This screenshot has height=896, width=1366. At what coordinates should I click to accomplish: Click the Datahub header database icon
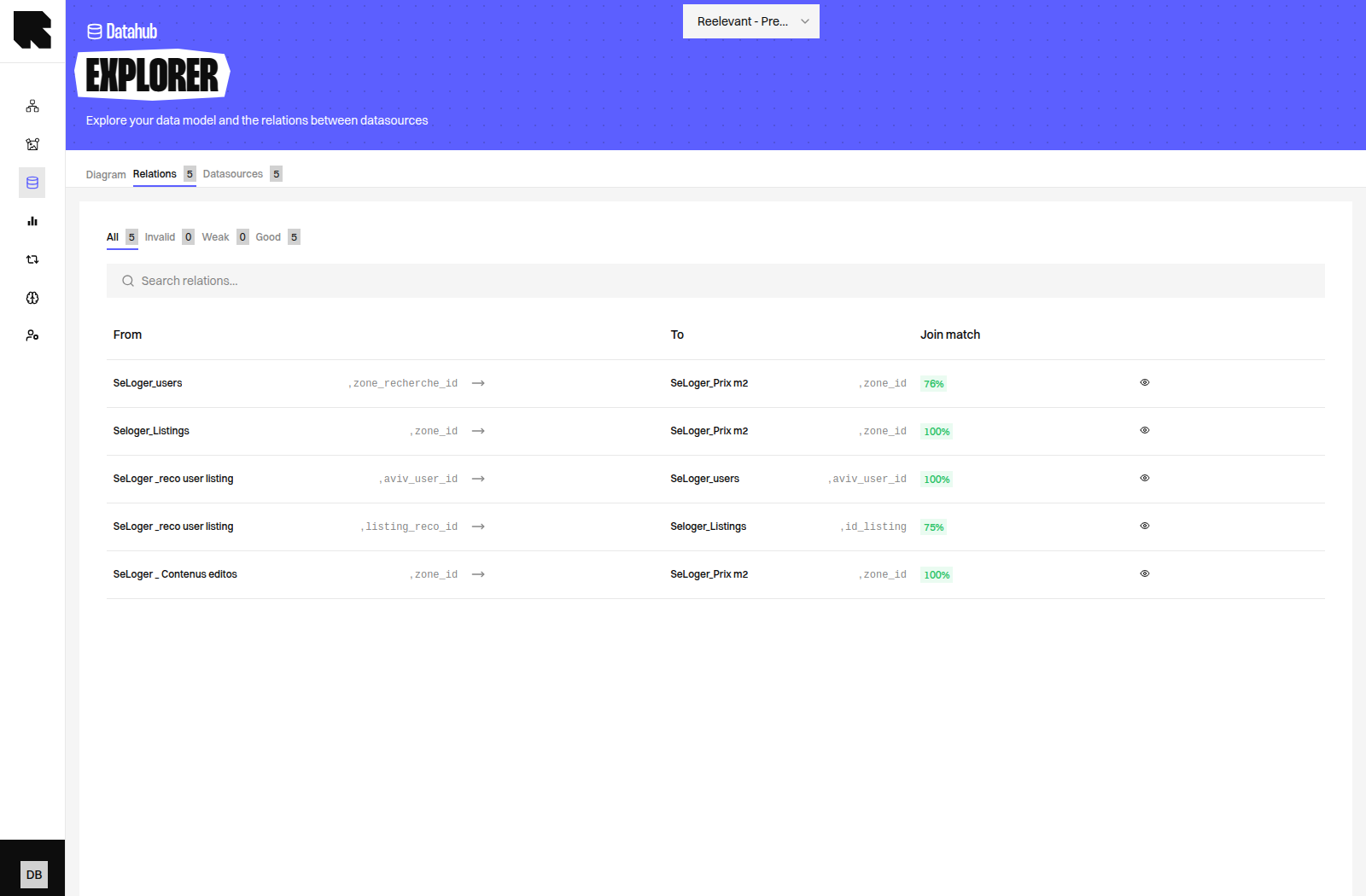point(95,32)
